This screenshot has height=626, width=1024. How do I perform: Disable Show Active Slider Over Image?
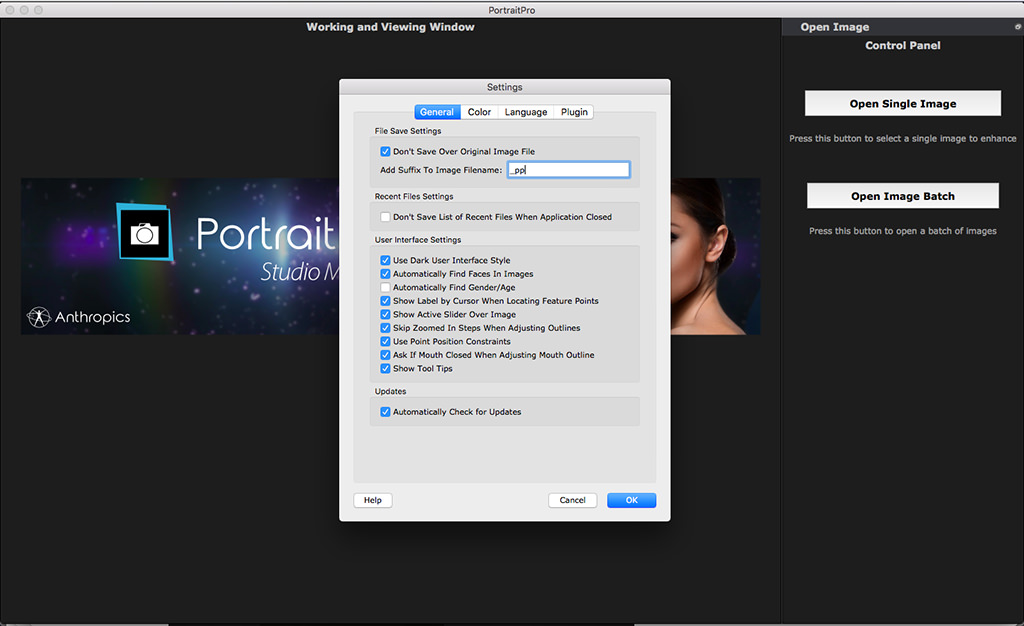(385, 315)
